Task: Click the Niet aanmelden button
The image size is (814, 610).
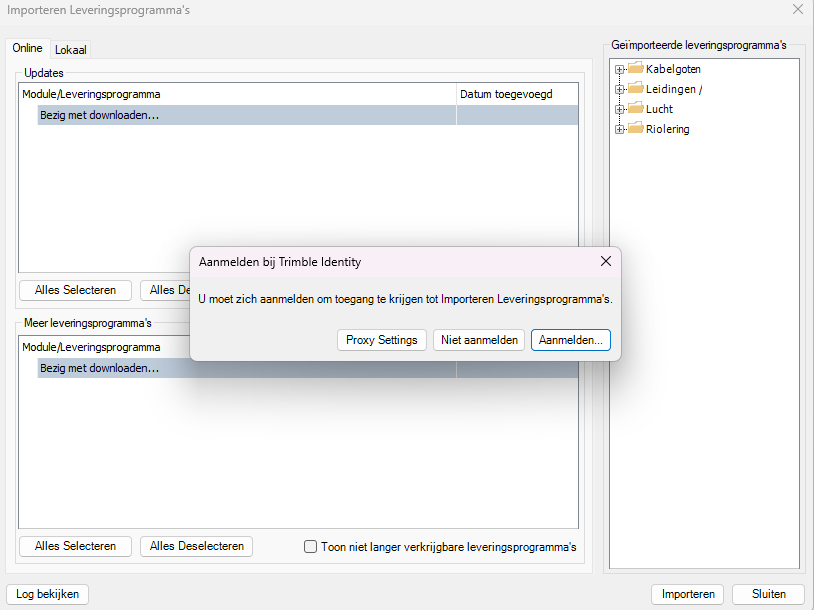Action: (x=479, y=340)
